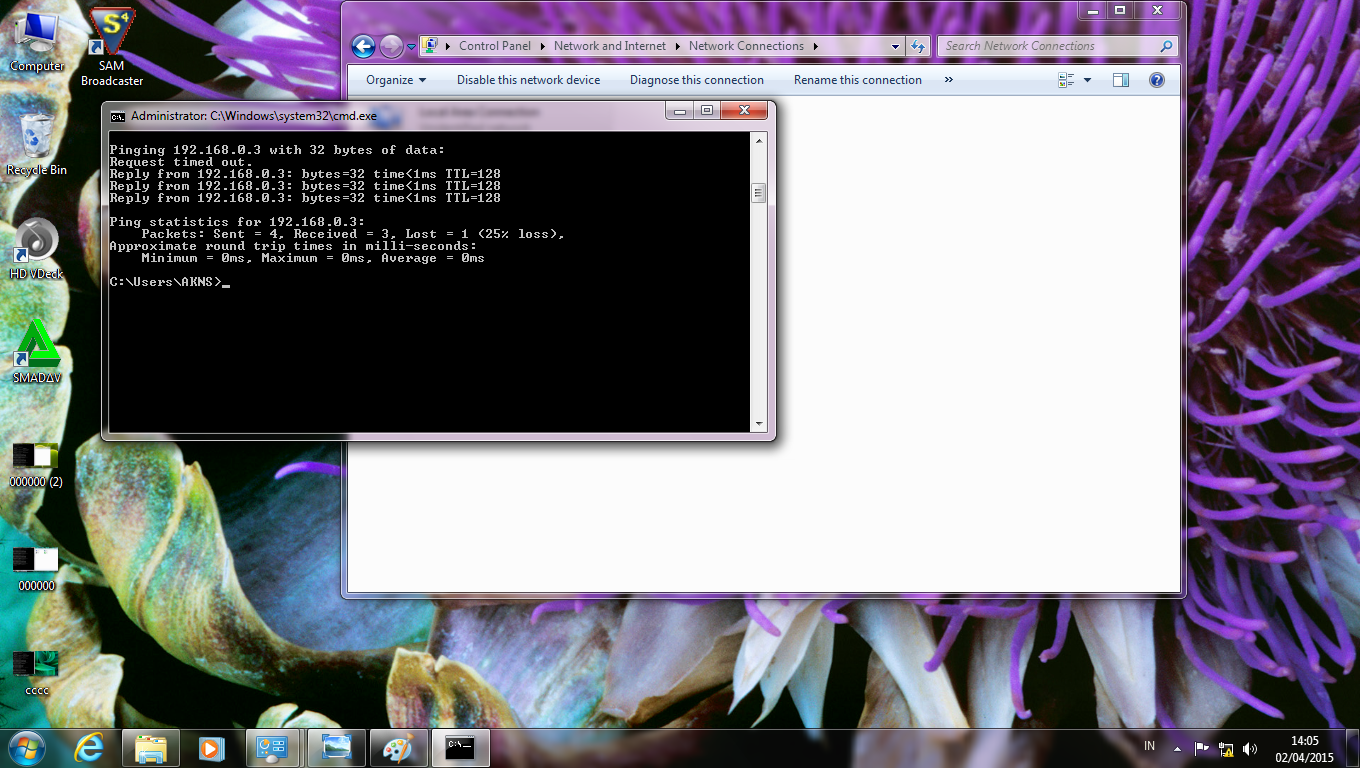Open the Computer desktop icon
This screenshot has width=1360, height=768.
(37, 41)
